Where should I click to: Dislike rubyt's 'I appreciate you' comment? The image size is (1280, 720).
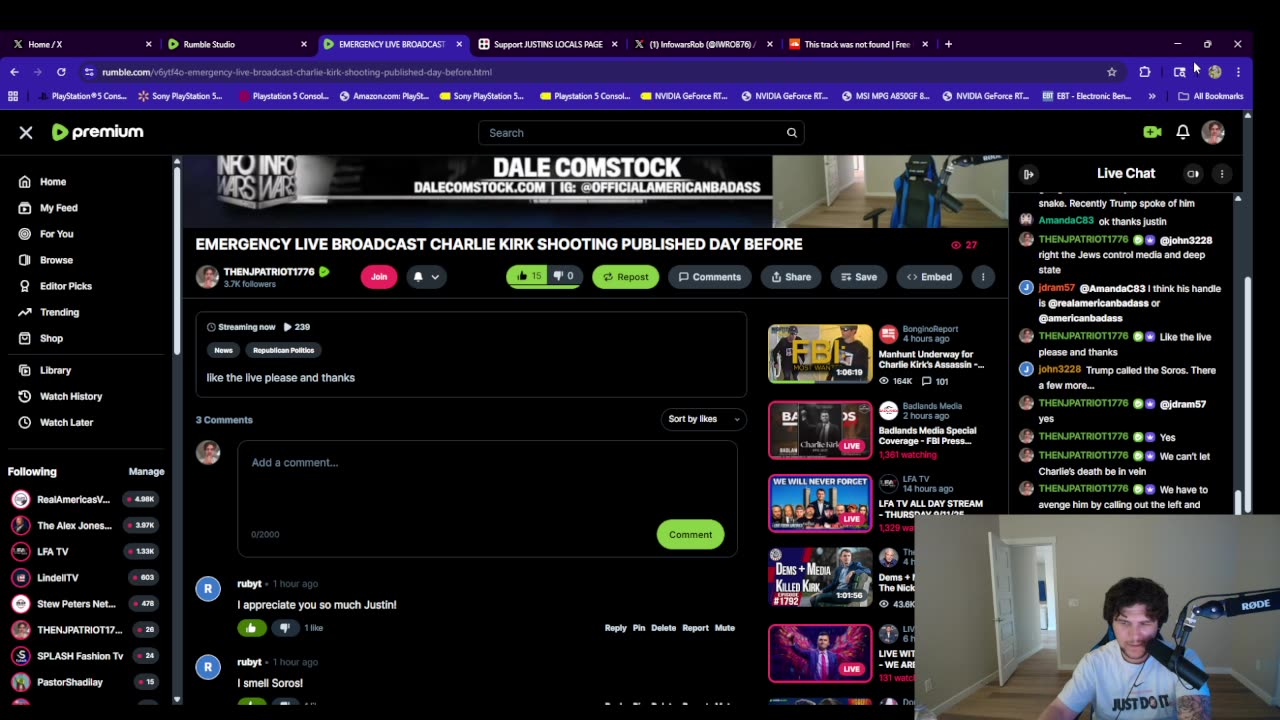285,628
